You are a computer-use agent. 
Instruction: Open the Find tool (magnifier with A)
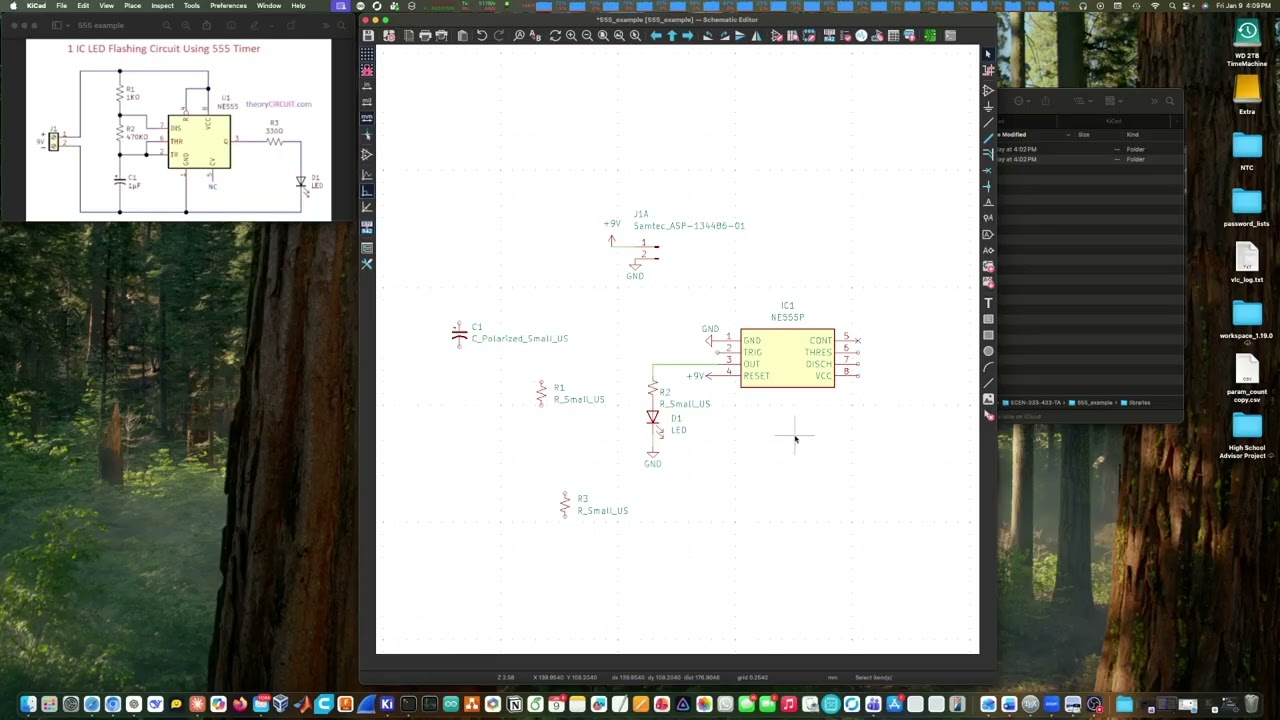coord(519,35)
